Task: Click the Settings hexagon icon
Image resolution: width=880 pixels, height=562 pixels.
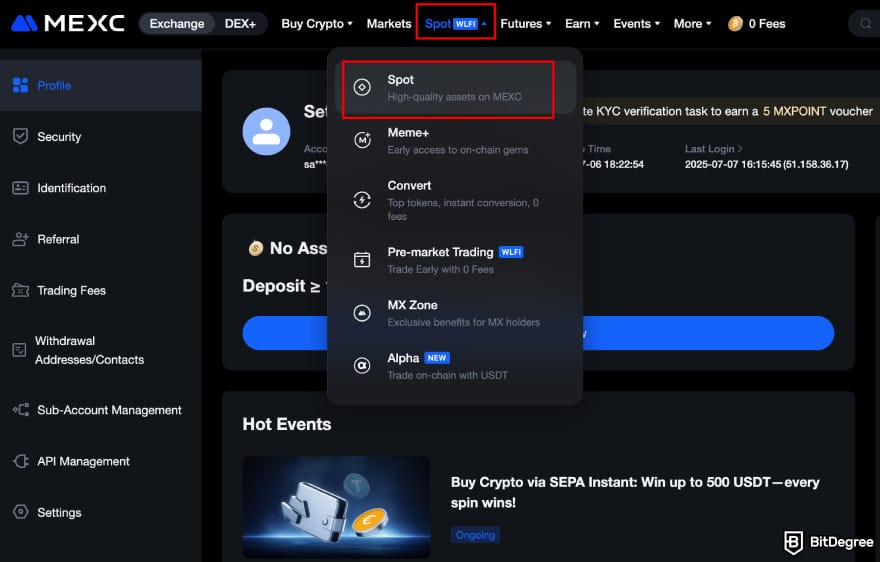Action: coord(21,512)
